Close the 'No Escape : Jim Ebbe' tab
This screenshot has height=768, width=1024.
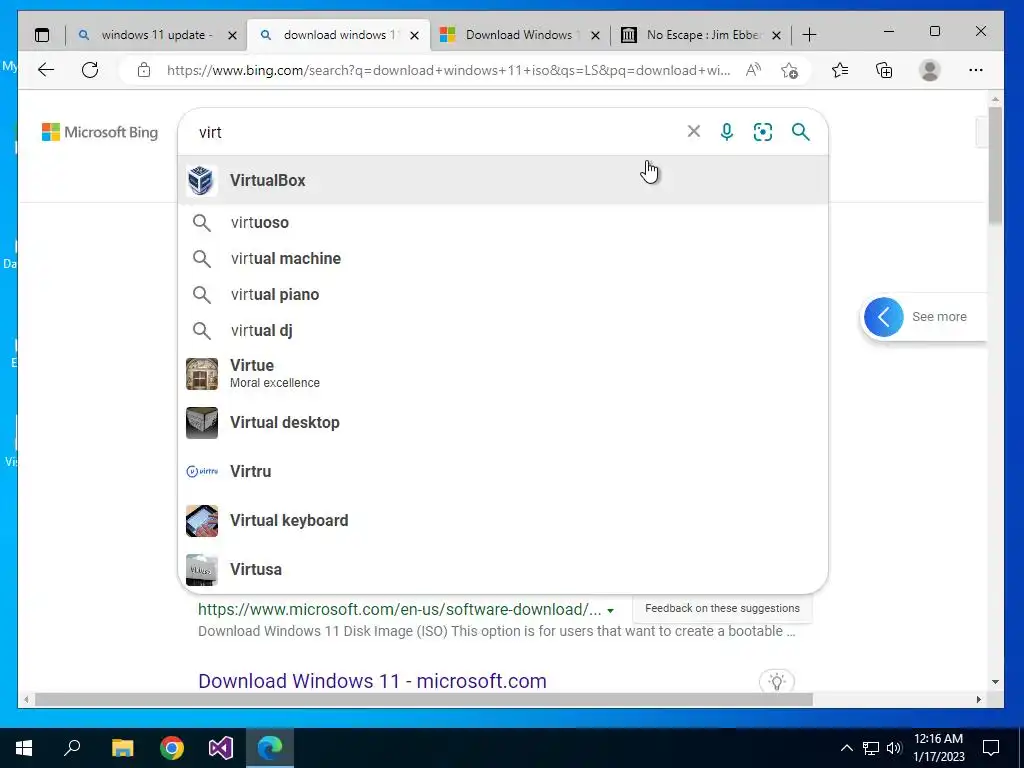click(x=776, y=35)
